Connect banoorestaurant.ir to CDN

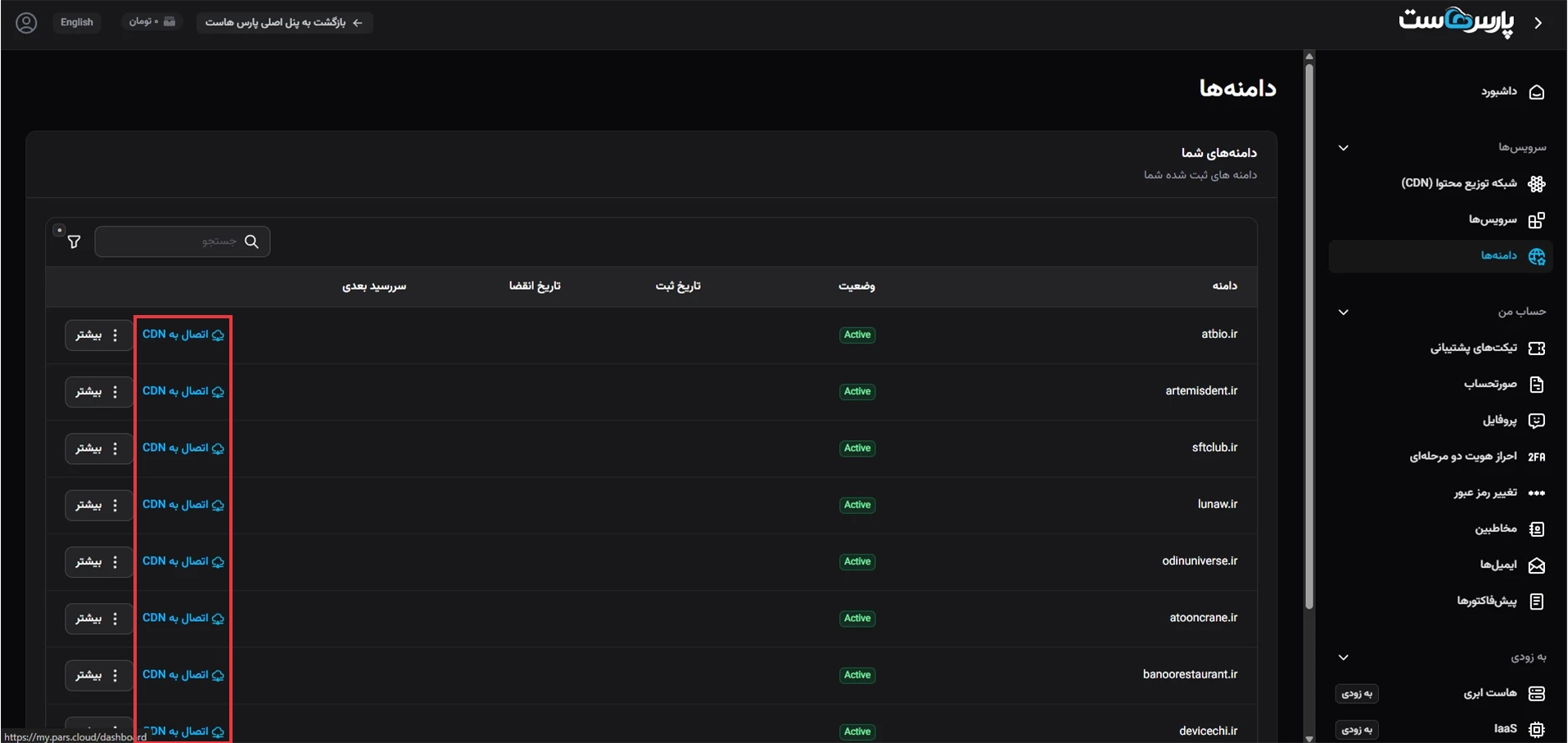pos(183,674)
